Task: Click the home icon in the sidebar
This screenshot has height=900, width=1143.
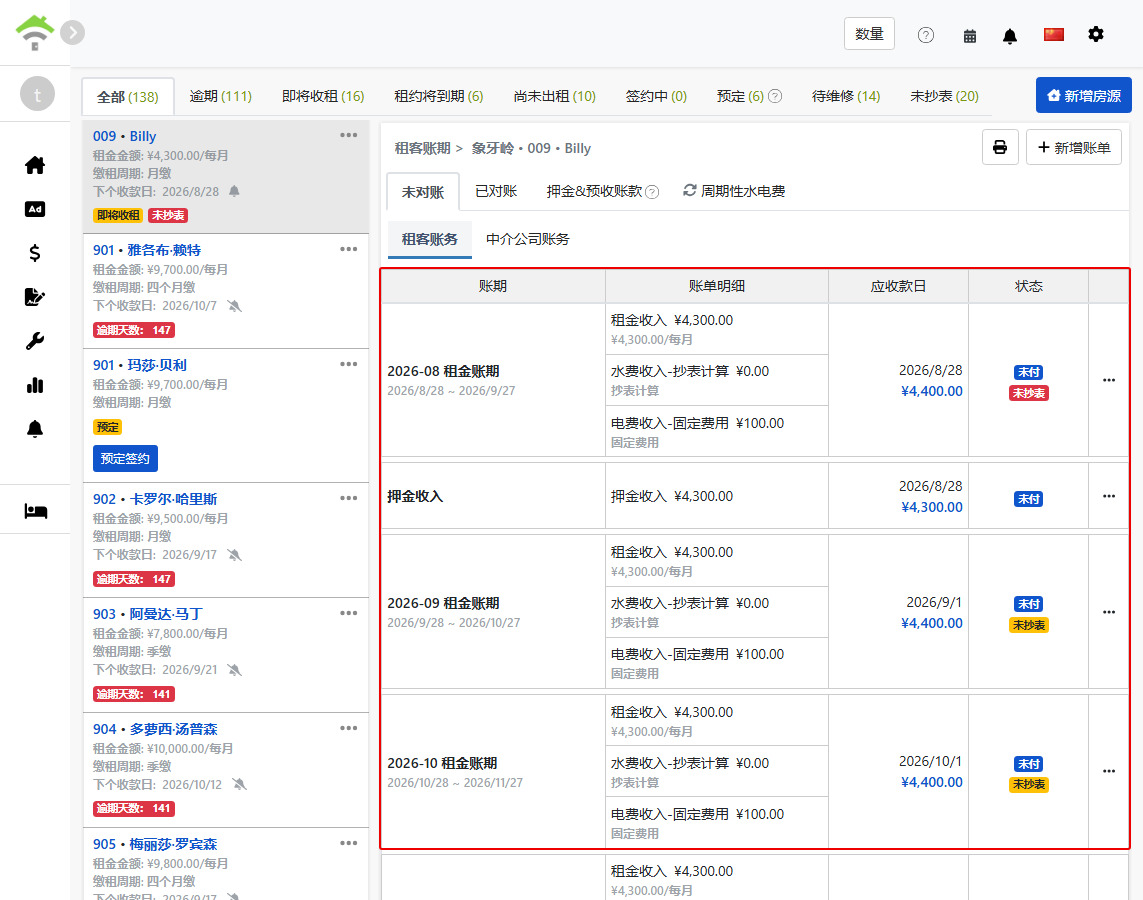Action: click(35, 165)
